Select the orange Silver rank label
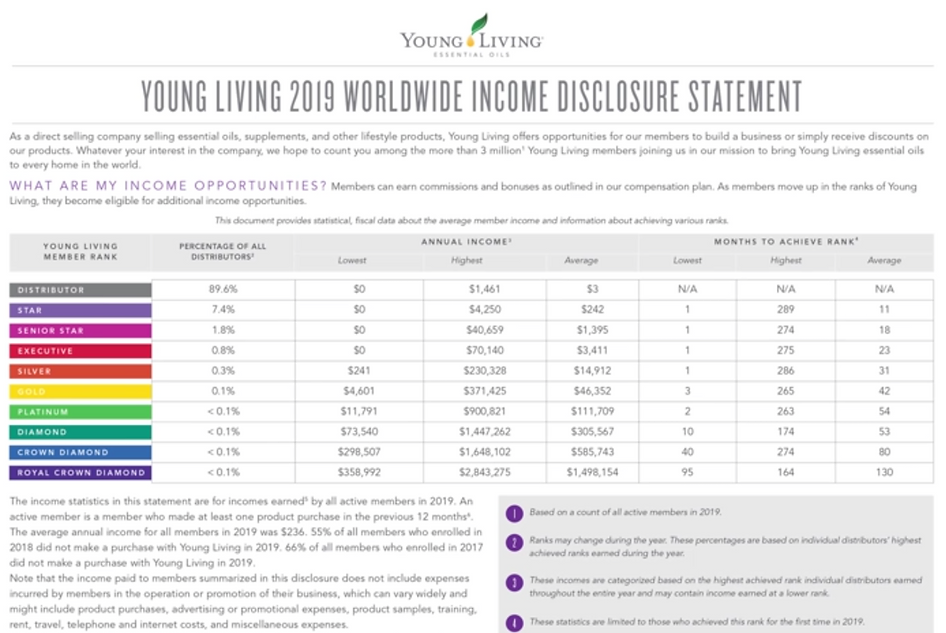This screenshot has height=633, width=946. [x=80, y=371]
